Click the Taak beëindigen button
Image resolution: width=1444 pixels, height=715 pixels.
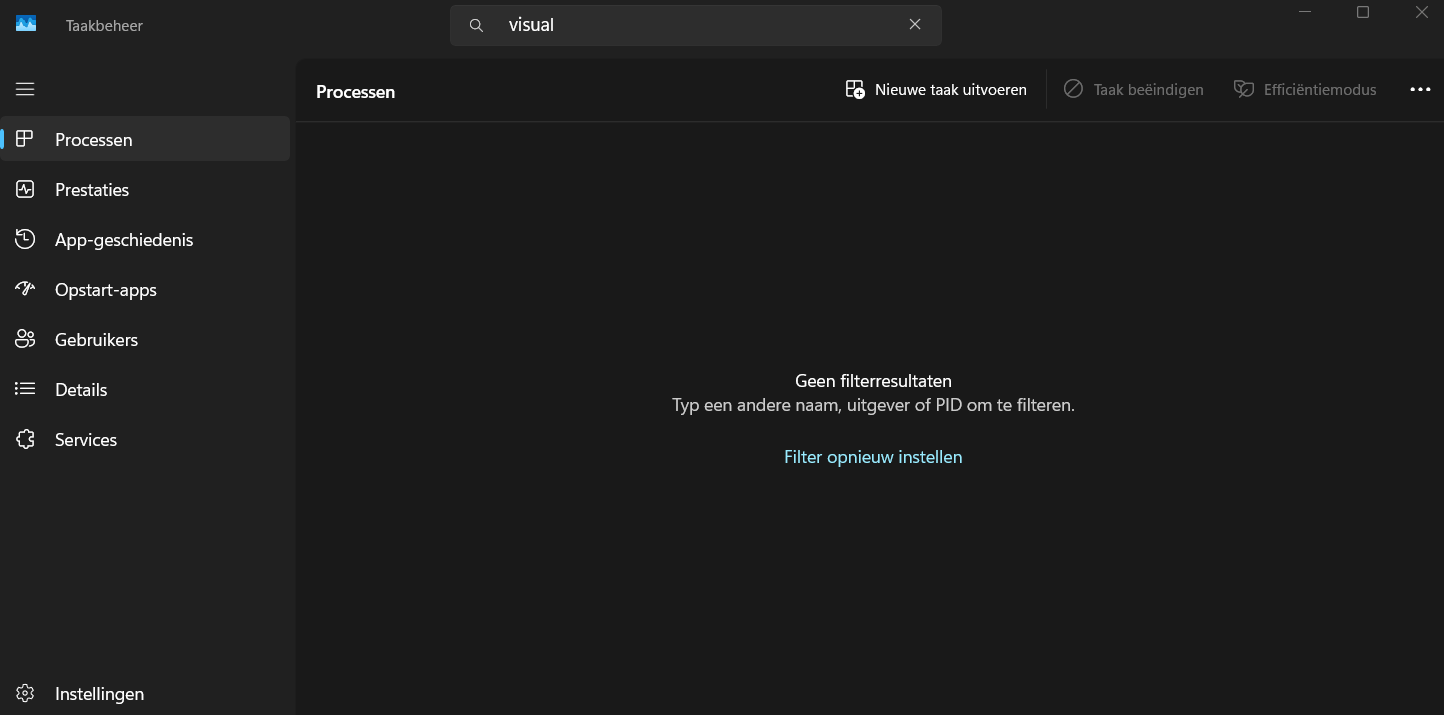click(x=1133, y=90)
